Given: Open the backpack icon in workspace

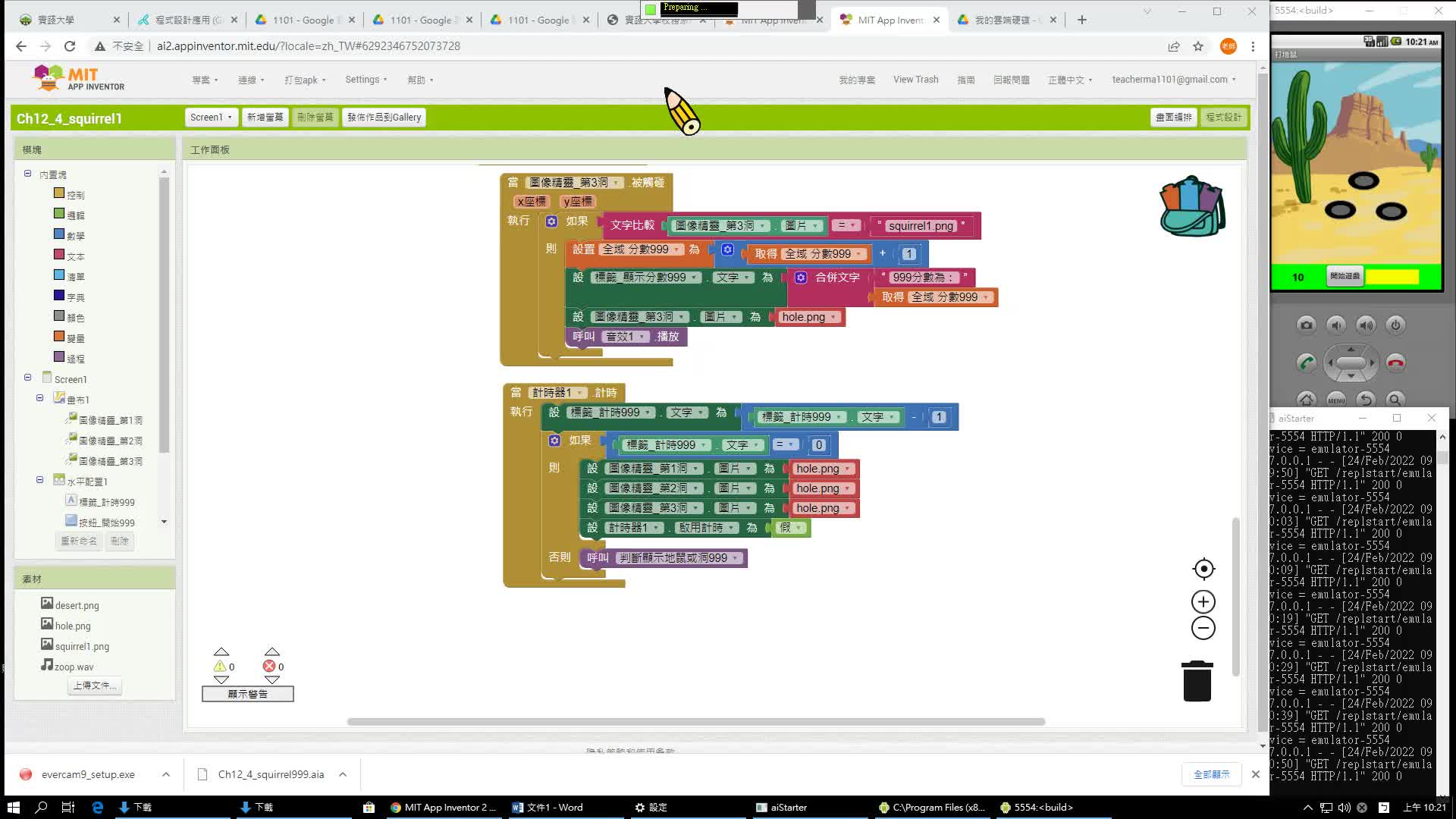Looking at the screenshot, I should tap(1192, 206).
